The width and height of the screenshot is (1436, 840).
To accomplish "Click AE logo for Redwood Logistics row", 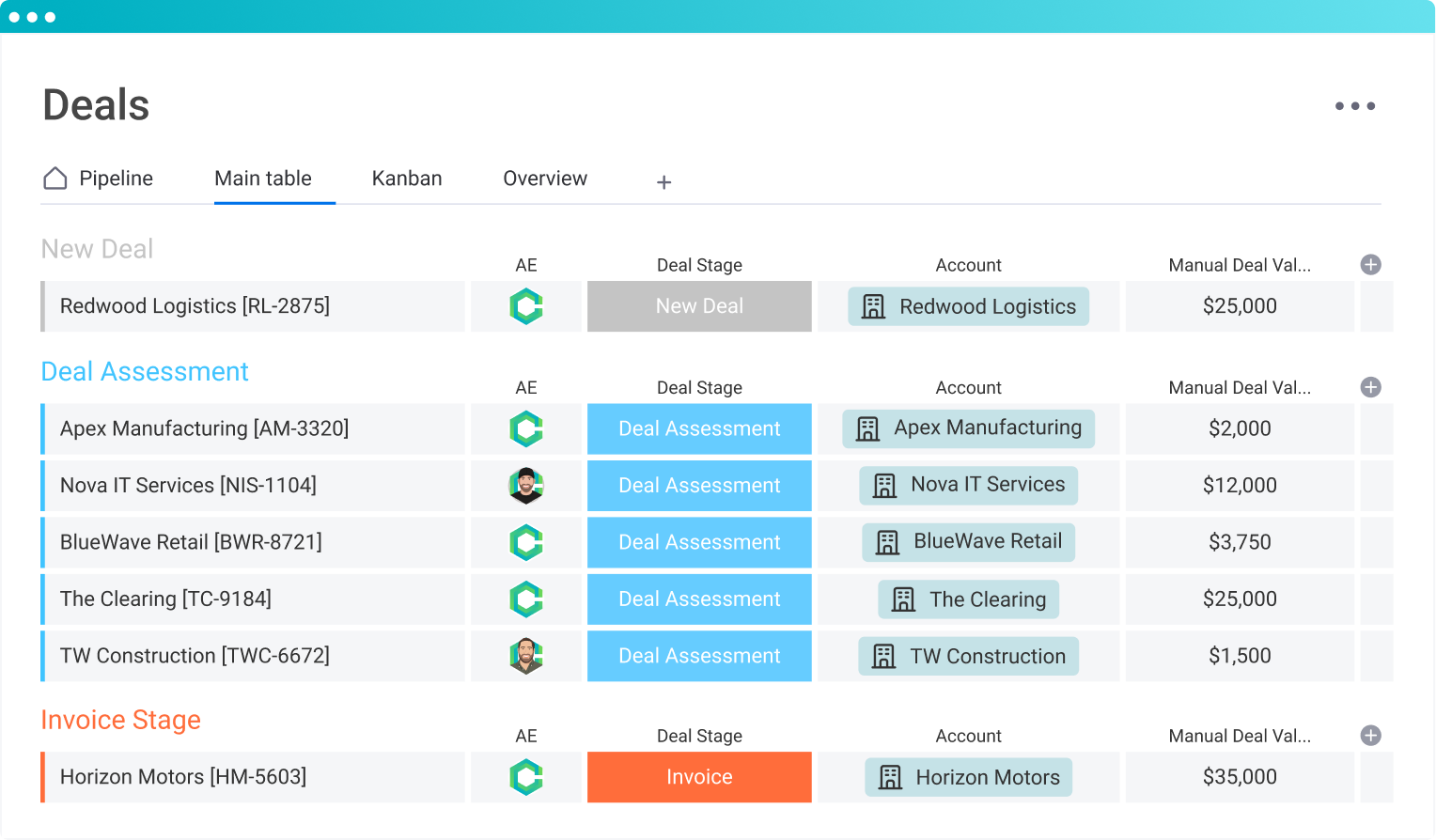I will tap(526, 306).
